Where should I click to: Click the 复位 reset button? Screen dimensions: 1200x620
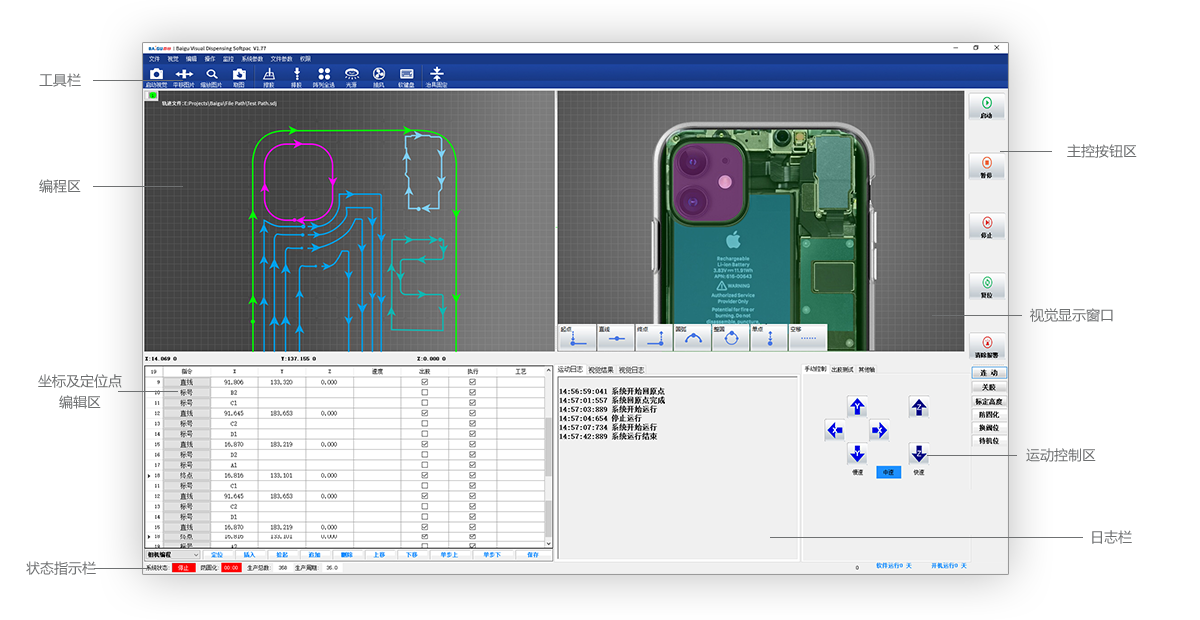pos(987,287)
